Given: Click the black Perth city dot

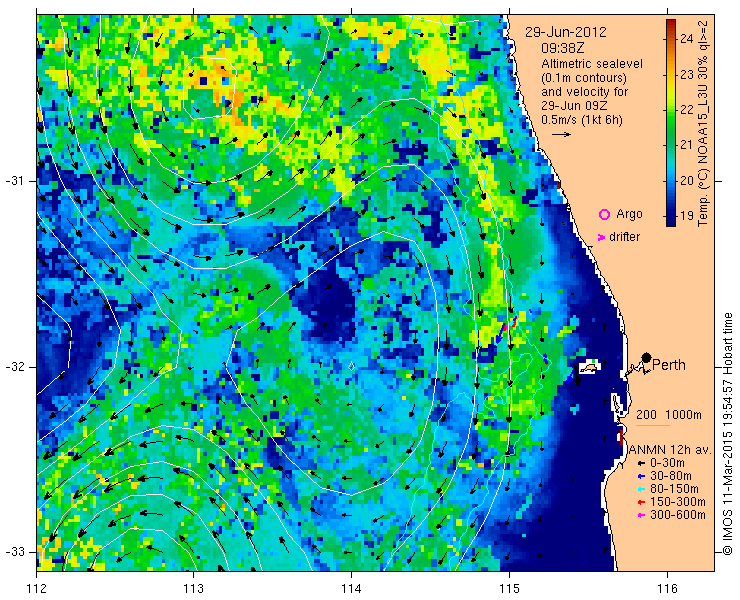Looking at the screenshot, I should [x=647, y=357].
